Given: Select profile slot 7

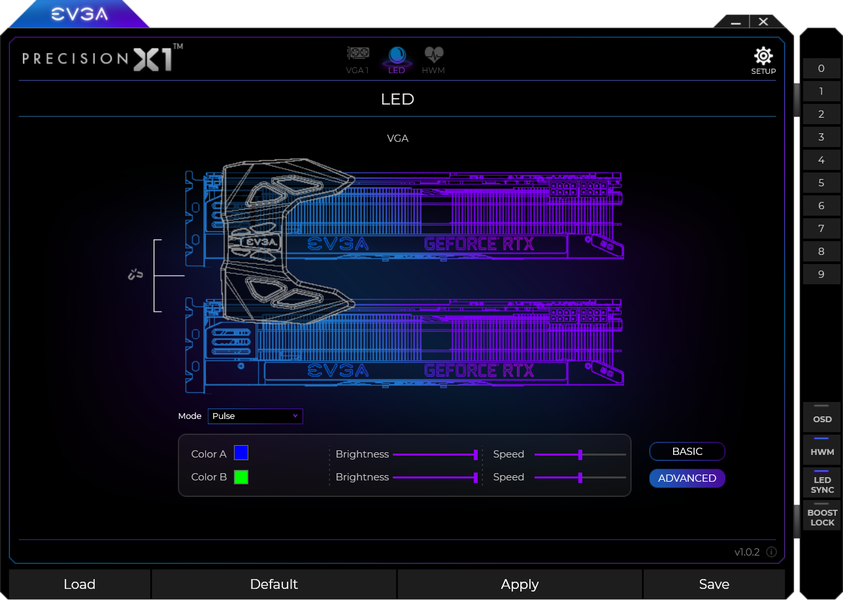Looking at the screenshot, I should [821, 228].
